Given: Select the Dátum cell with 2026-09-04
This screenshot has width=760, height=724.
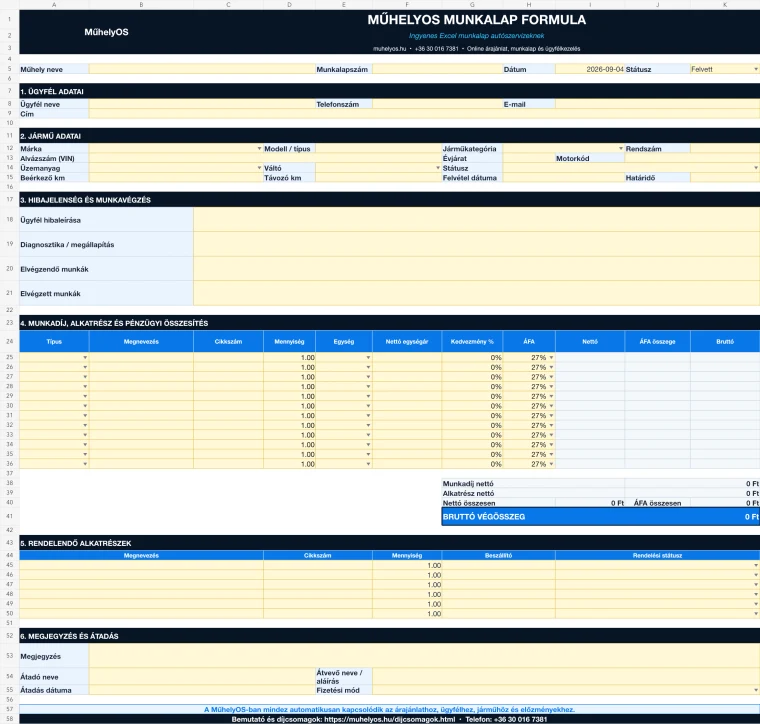Looking at the screenshot, I should [x=590, y=69].
